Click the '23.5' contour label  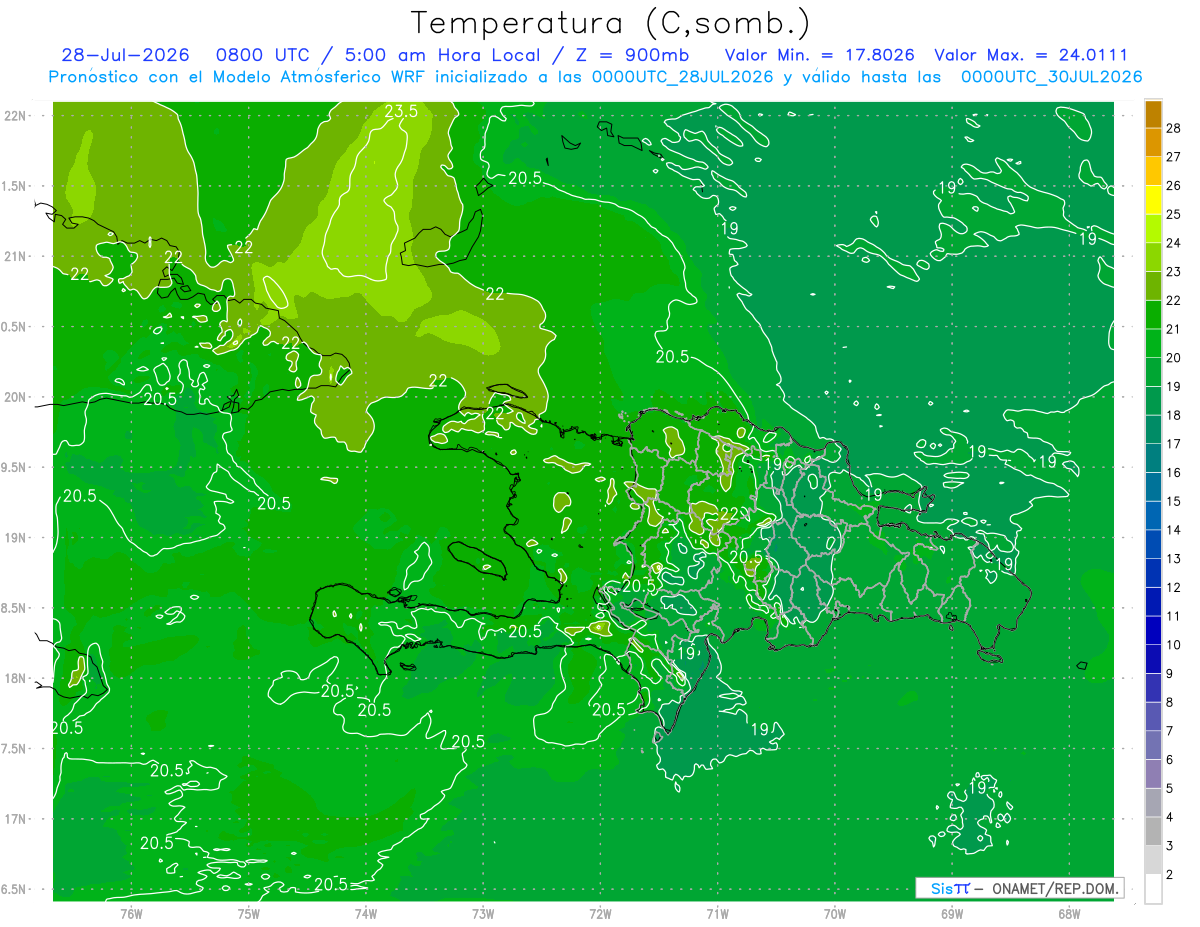tap(401, 111)
